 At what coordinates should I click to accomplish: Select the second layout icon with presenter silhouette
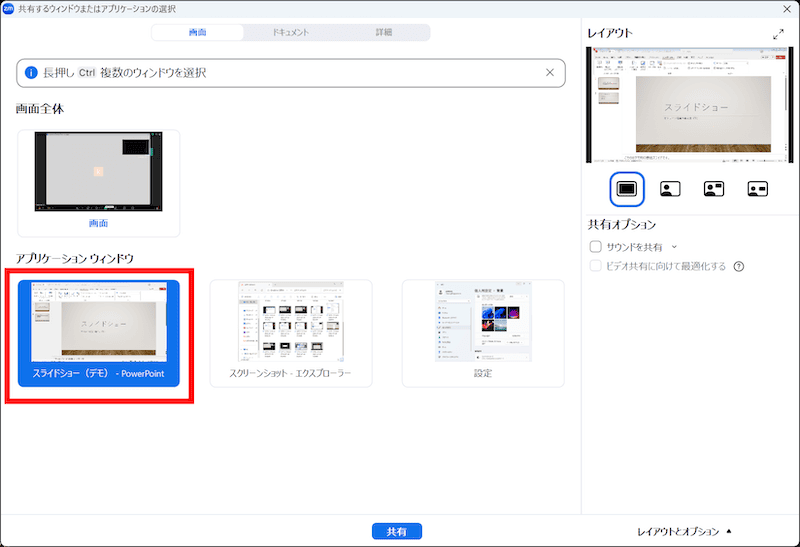pos(670,187)
